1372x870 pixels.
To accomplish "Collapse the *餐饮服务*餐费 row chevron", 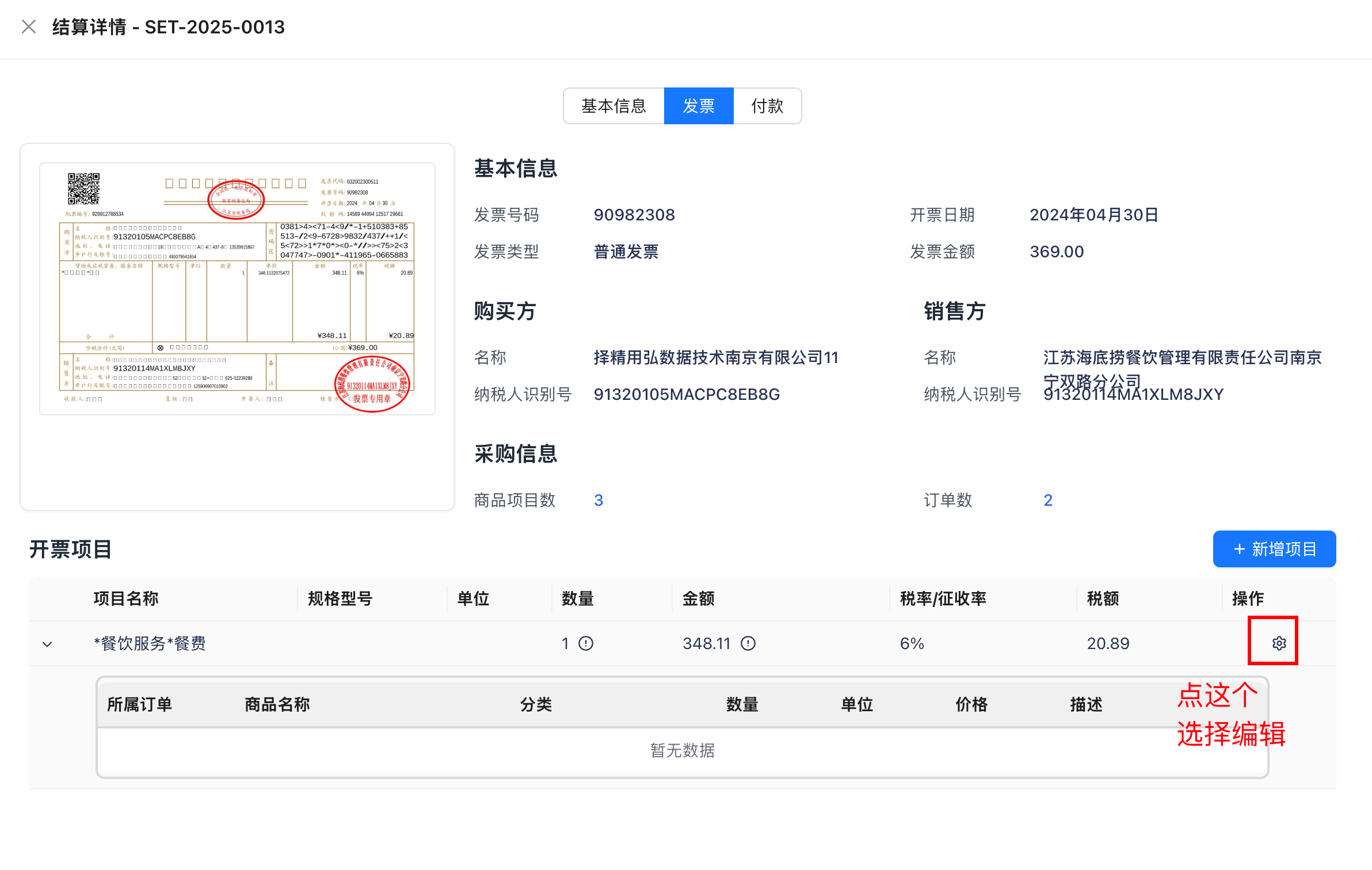I will [48, 644].
